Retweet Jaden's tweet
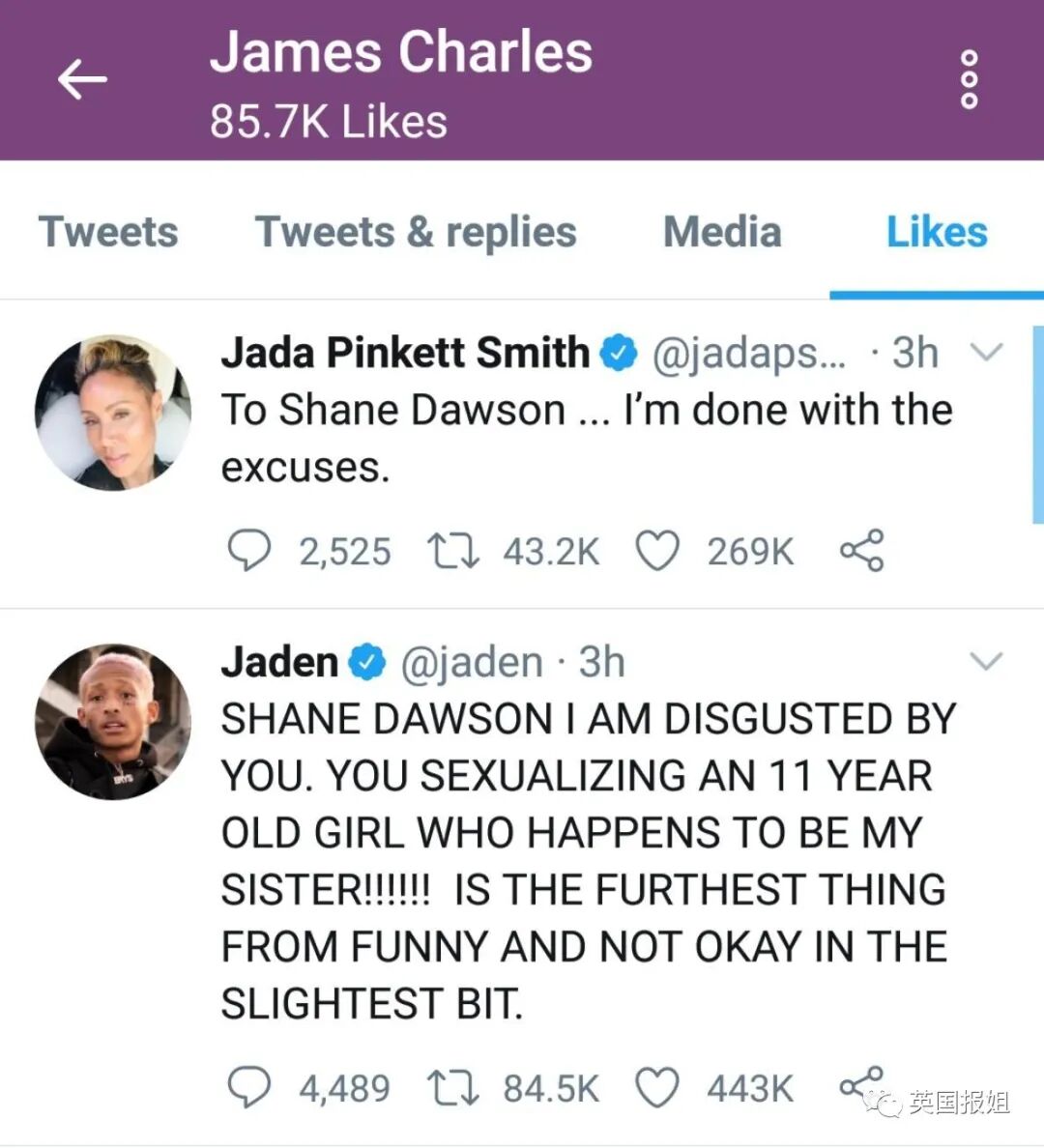 coord(453,1088)
